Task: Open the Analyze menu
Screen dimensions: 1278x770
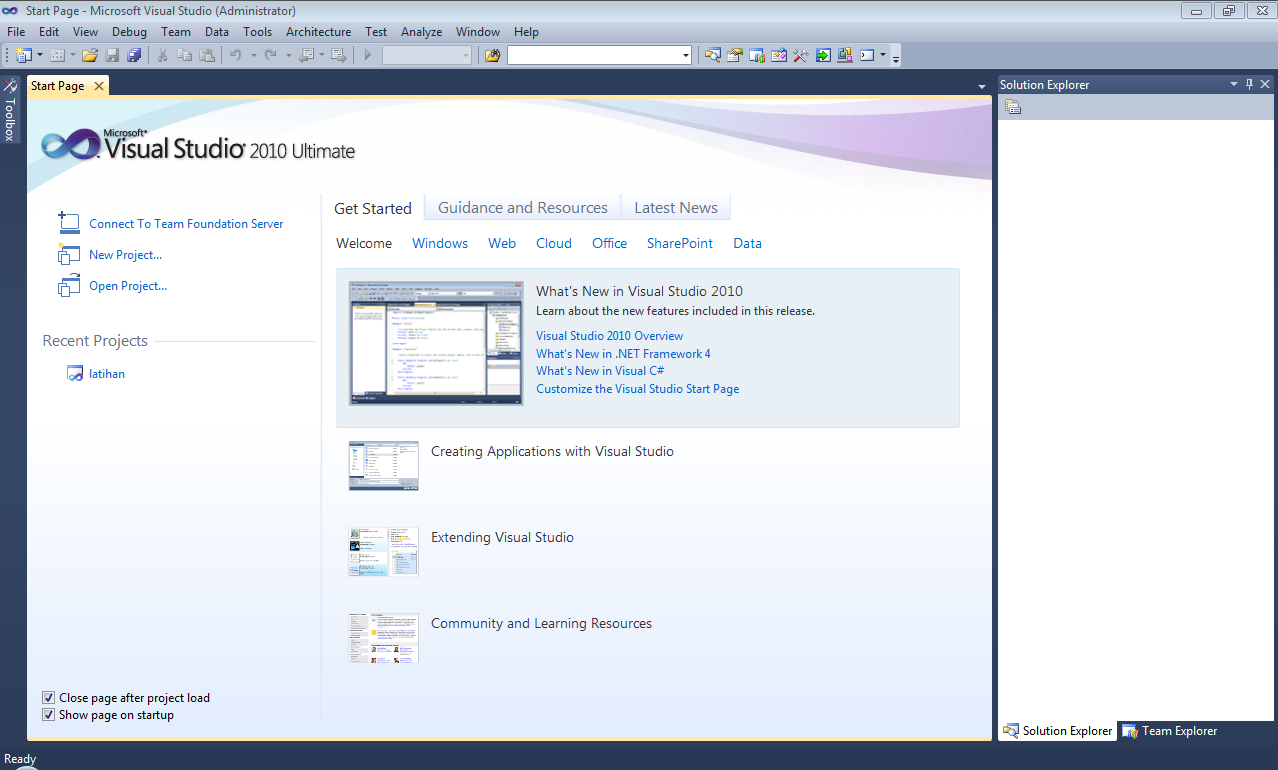Action: click(x=421, y=32)
